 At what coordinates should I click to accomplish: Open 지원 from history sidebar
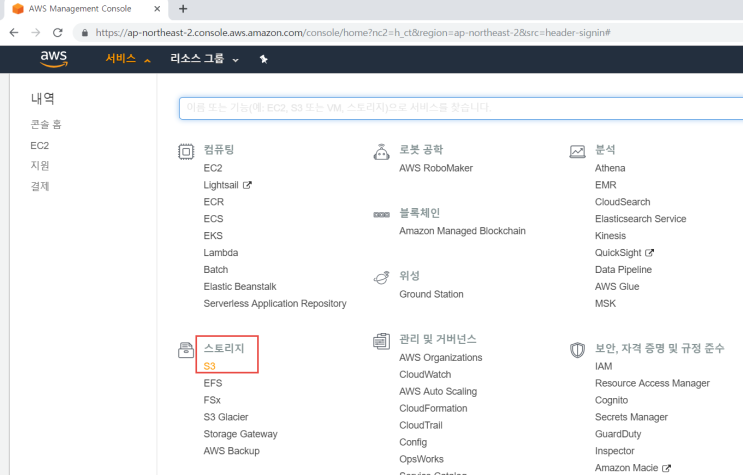coord(40,165)
